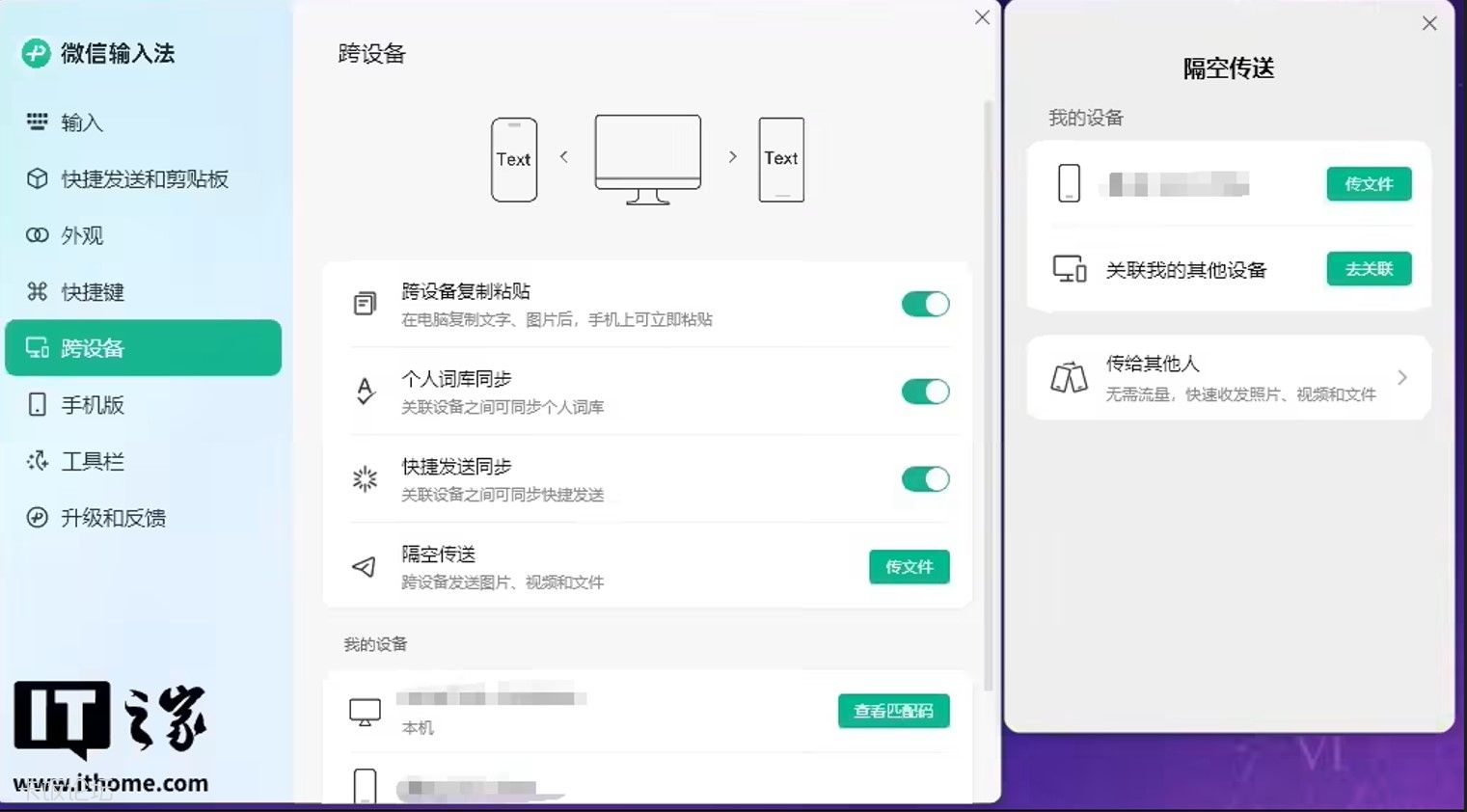Screen dimensions: 1467x812
Task: Click the paper-plane icon for 隔空传送
Action: pyautogui.click(x=364, y=567)
